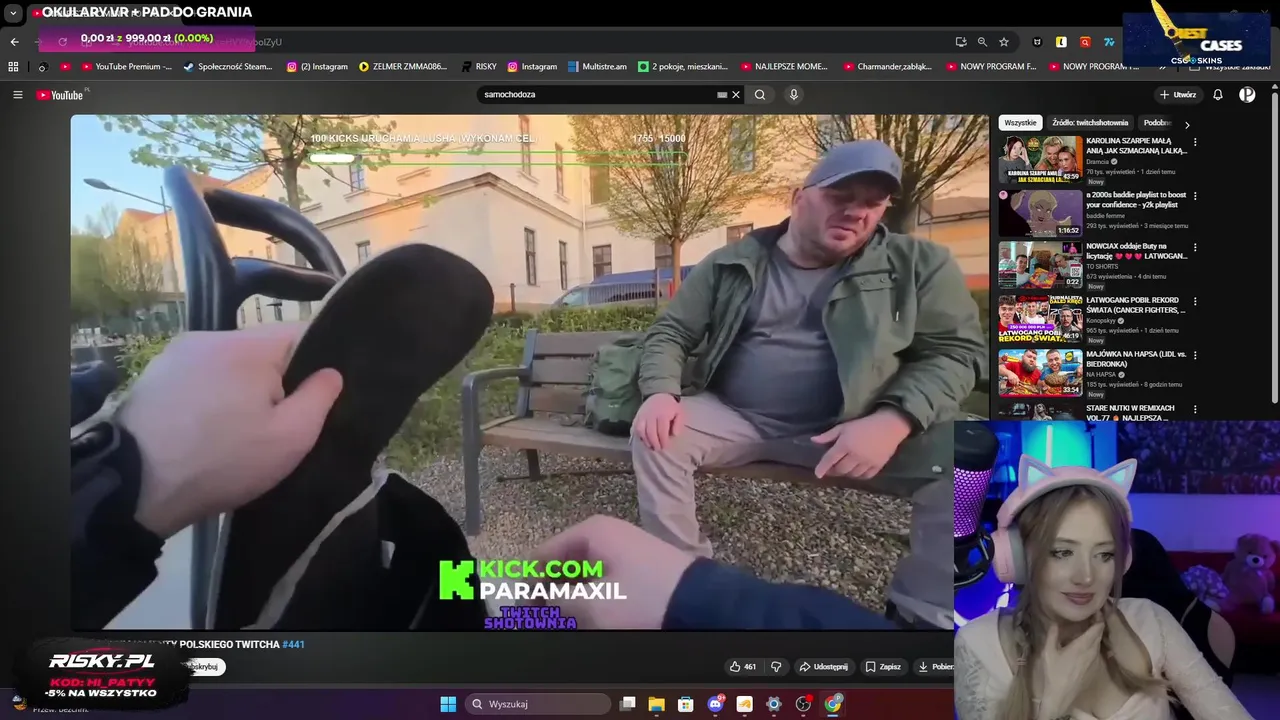Select the Wszystkie filter chip
The height and width of the screenshot is (720, 1280).
click(x=1020, y=123)
